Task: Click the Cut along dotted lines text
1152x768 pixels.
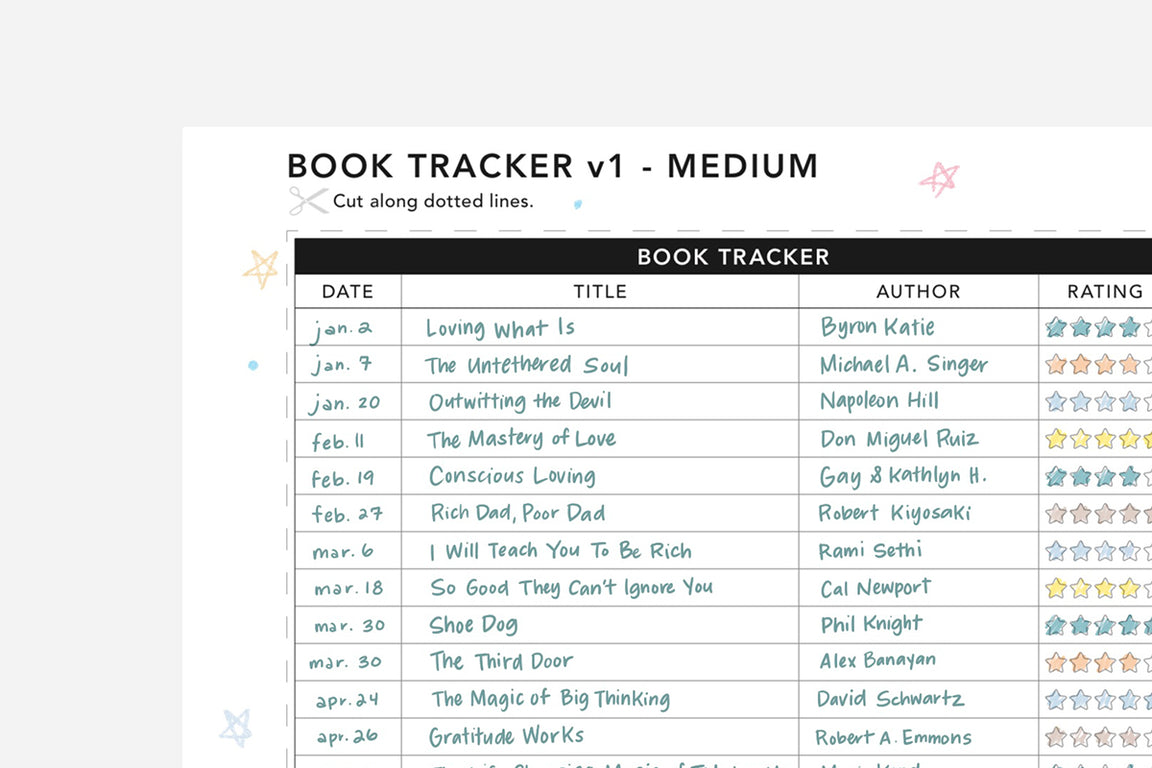Action: [433, 201]
